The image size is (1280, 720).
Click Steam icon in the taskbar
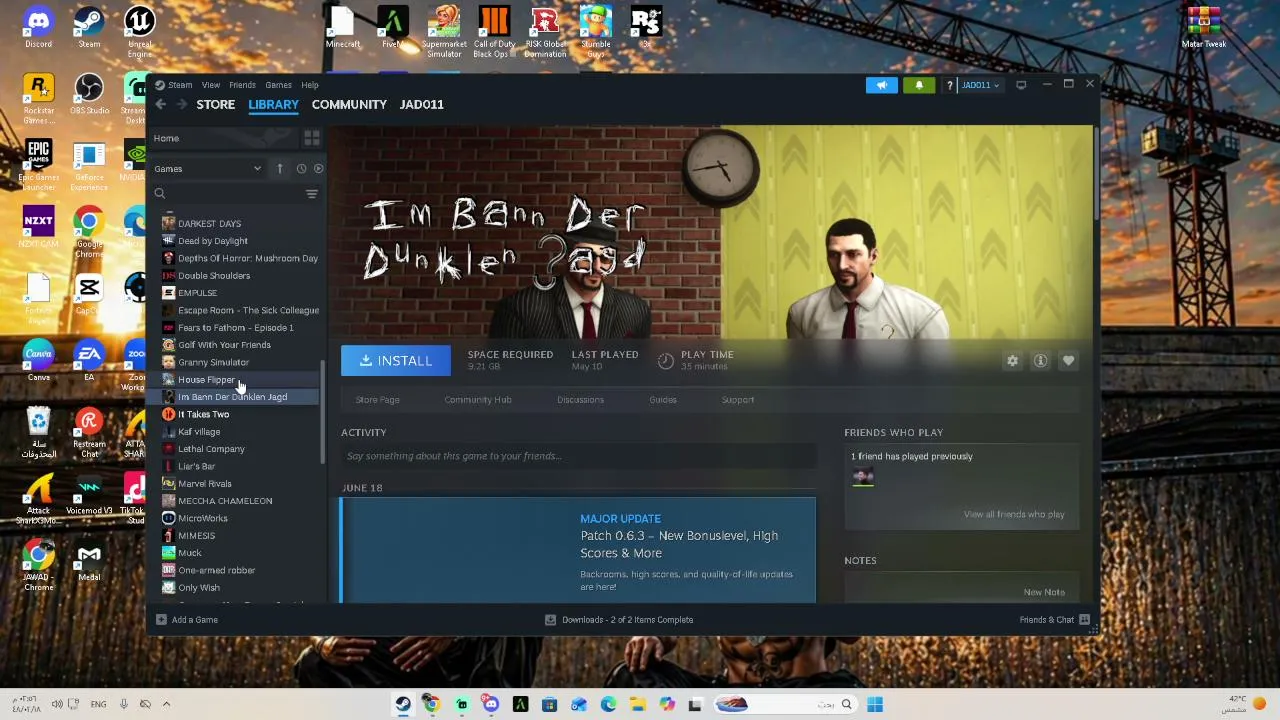[402, 704]
